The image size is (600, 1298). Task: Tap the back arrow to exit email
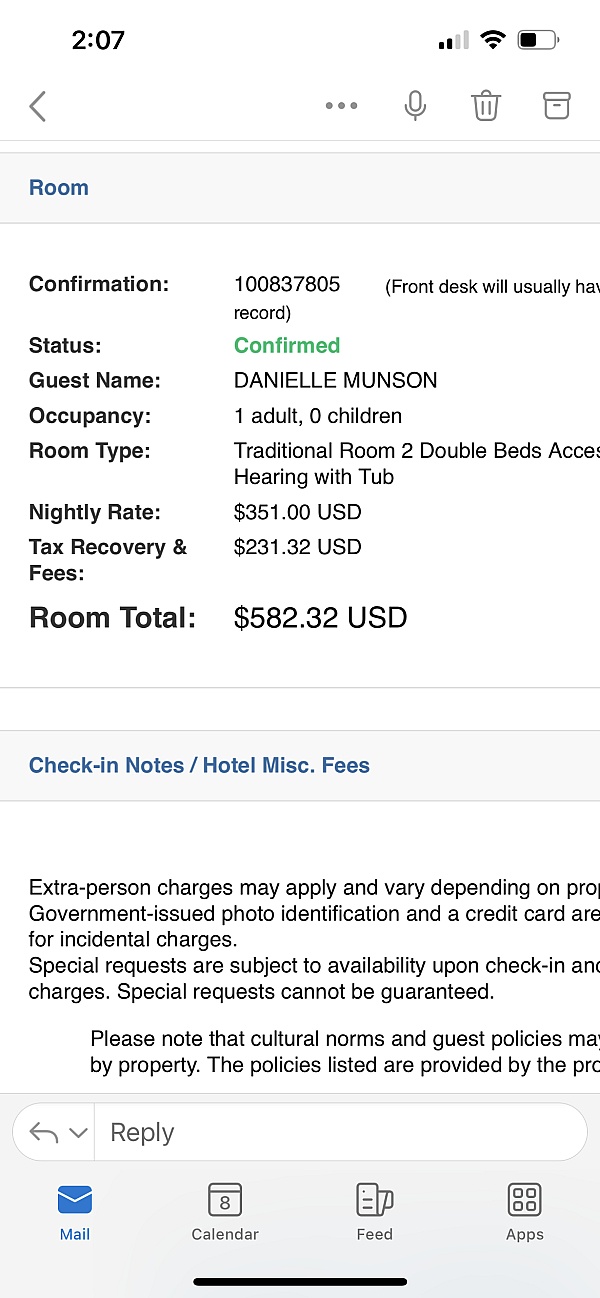point(38,106)
